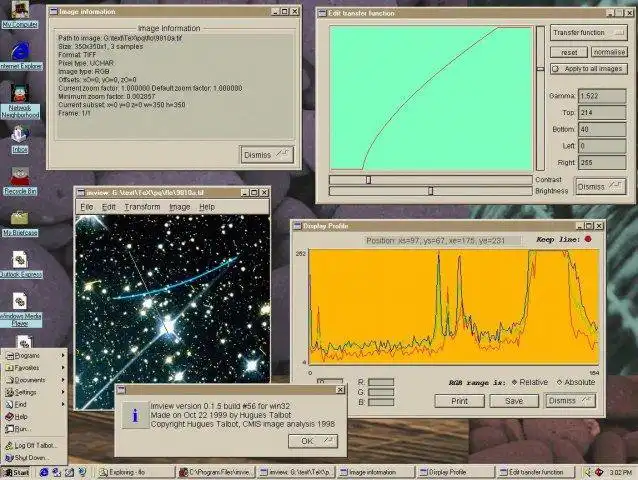Click the Top value field

pyautogui.click(x=602, y=113)
